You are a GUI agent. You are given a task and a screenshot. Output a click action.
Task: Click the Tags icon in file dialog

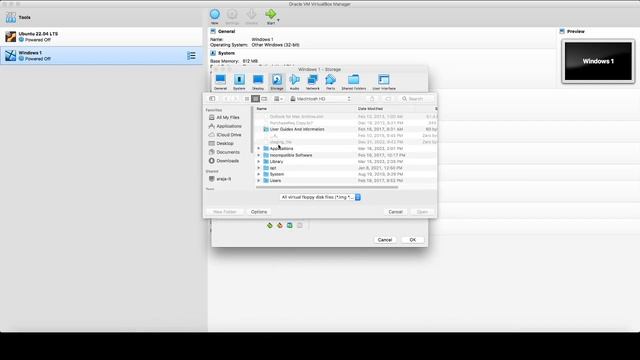[388, 99]
